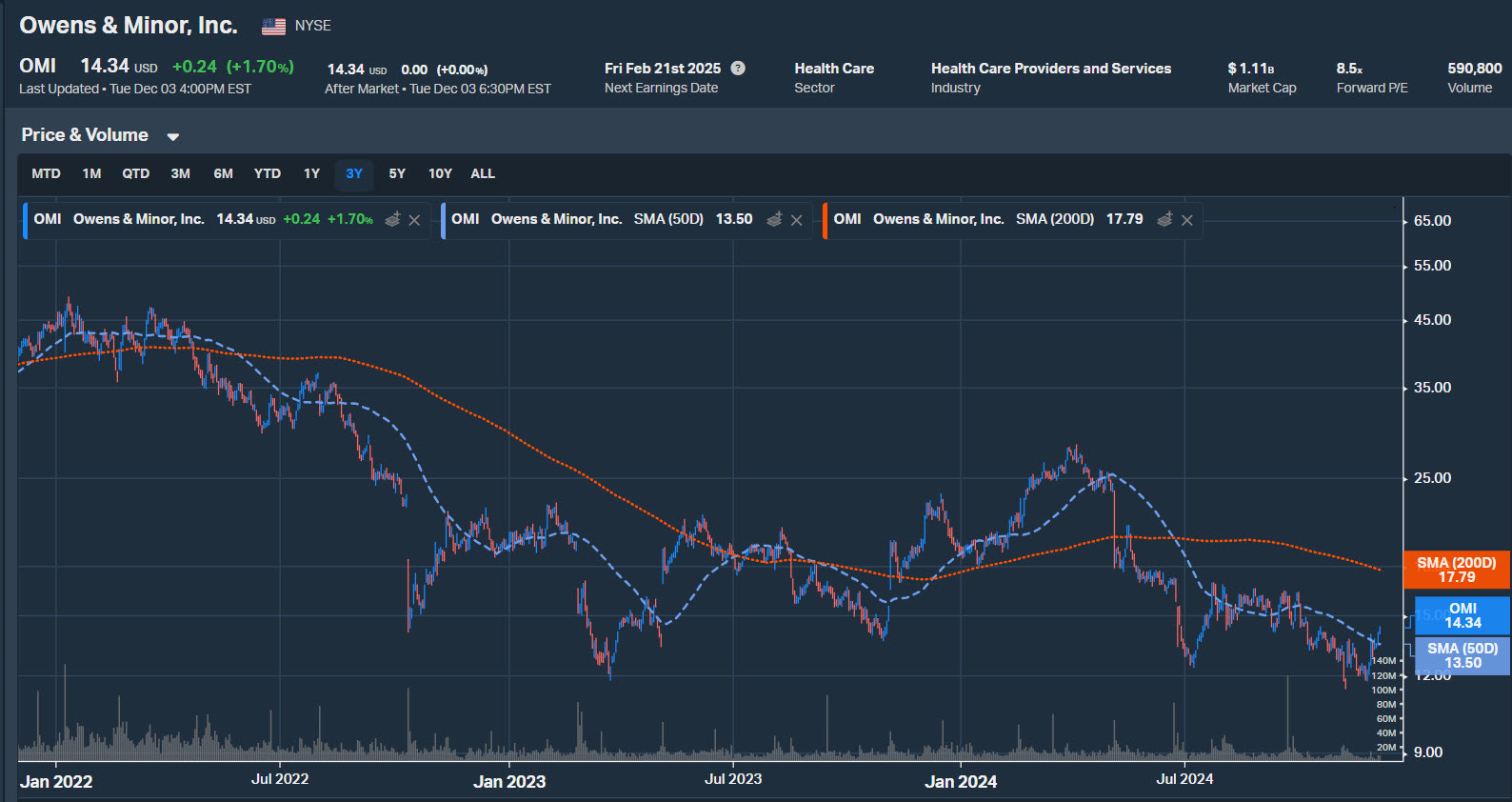Select the MTD time range

tap(46, 173)
